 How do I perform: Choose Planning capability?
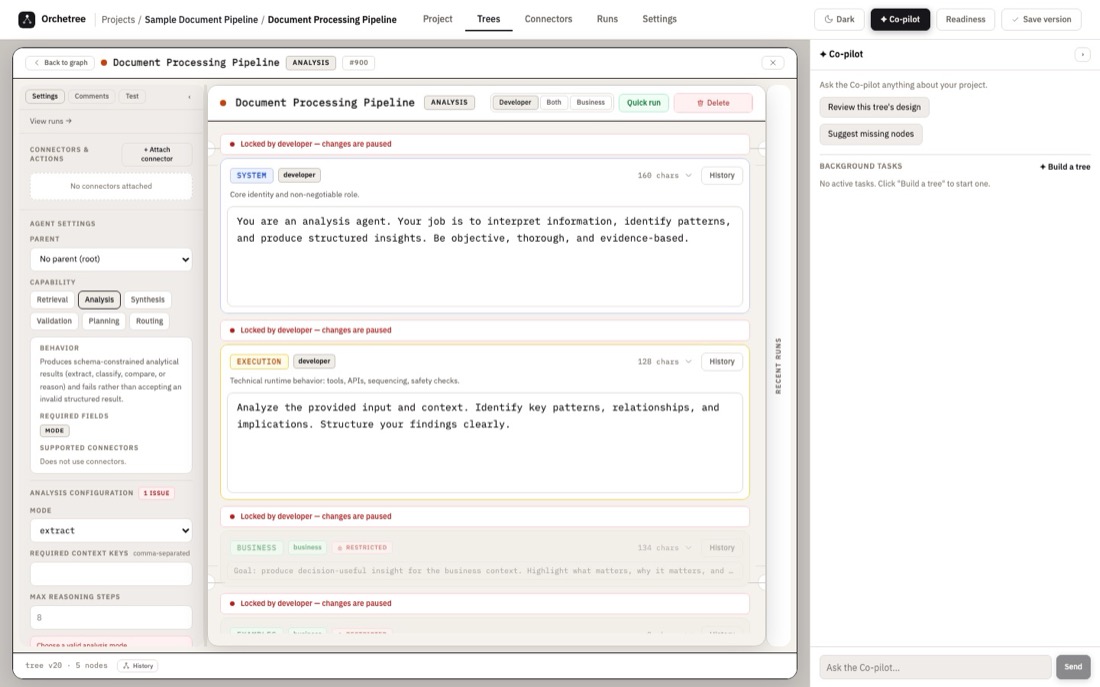click(104, 321)
